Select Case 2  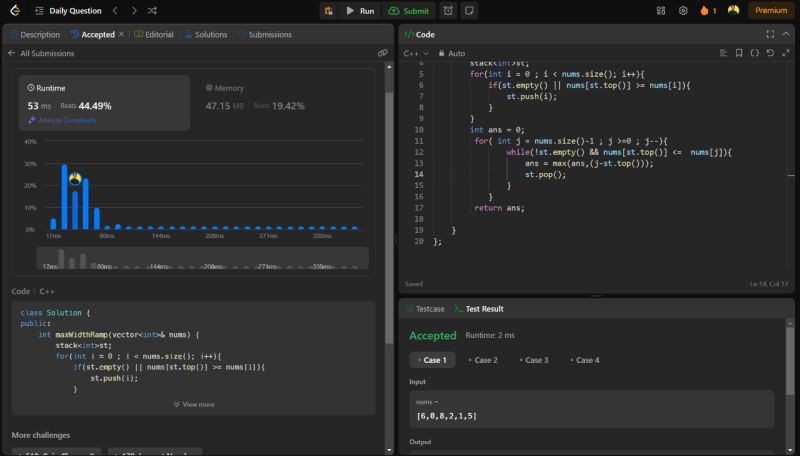(483, 360)
